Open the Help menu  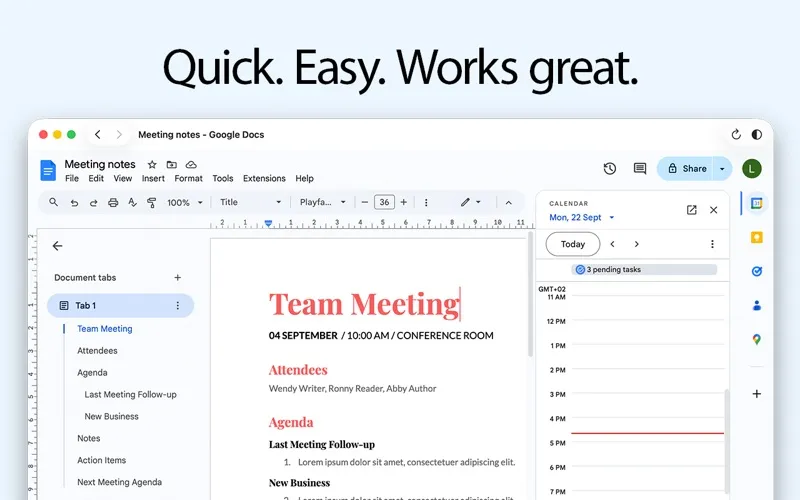coord(305,179)
